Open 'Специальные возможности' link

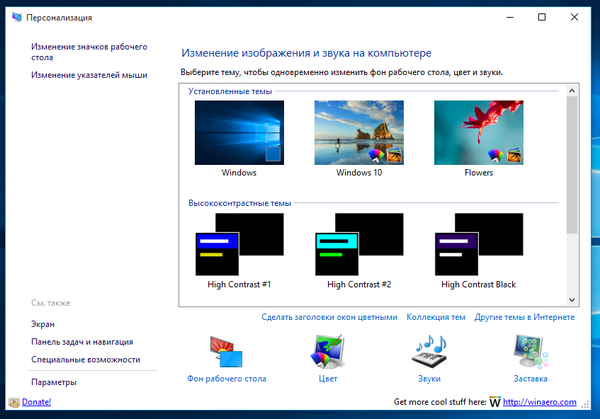pyautogui.click(x=86, y=360)
